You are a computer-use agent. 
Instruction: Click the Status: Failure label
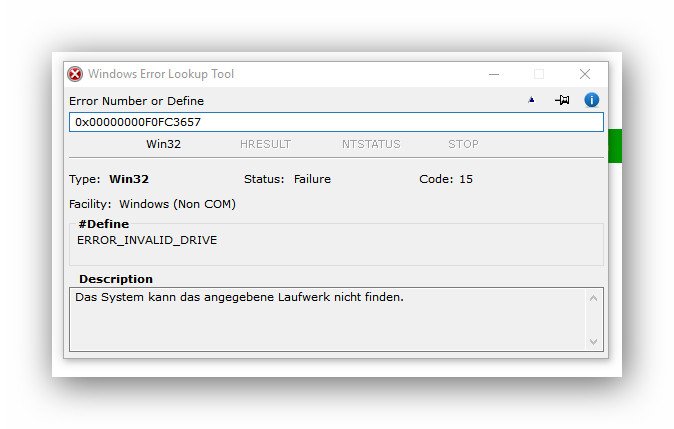click(x=287, y=179)
